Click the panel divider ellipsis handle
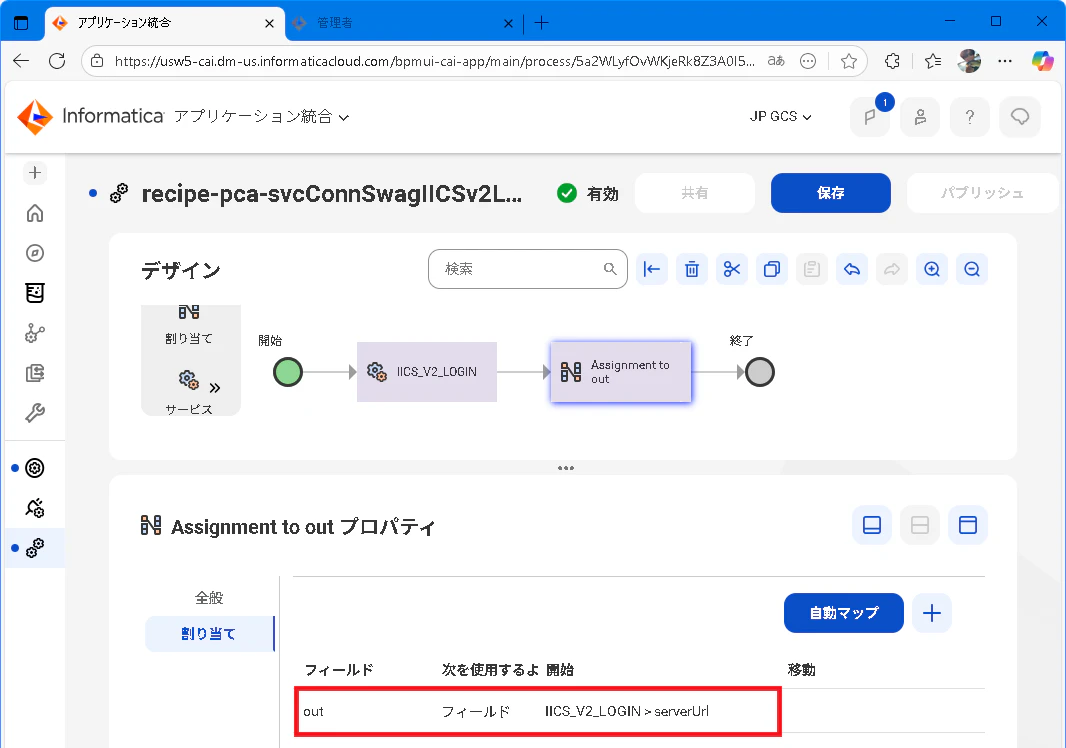The width and height of the screenshot is (1066, 748). (566, 468)
